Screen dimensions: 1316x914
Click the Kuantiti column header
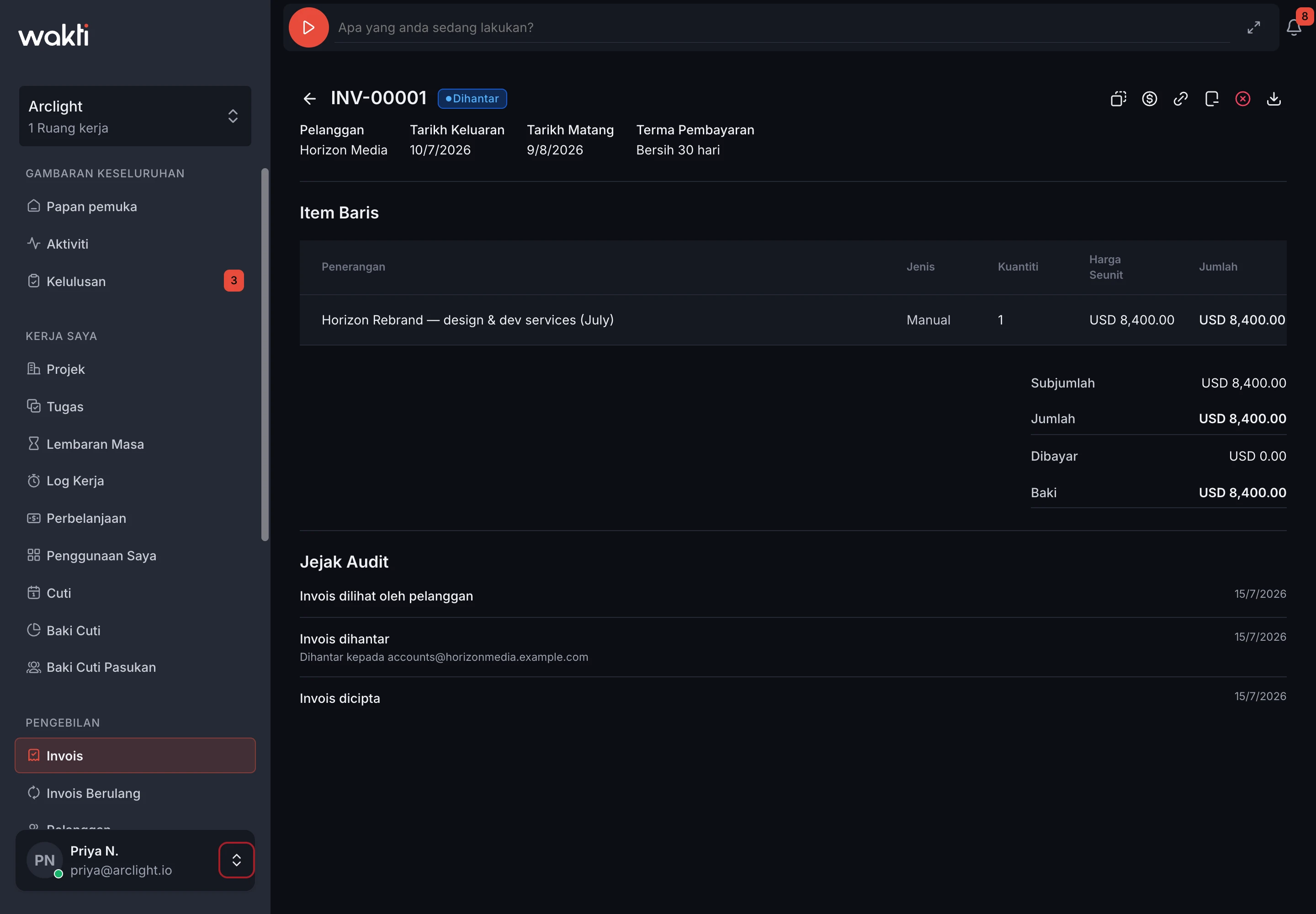click(x=1018, y=267)
